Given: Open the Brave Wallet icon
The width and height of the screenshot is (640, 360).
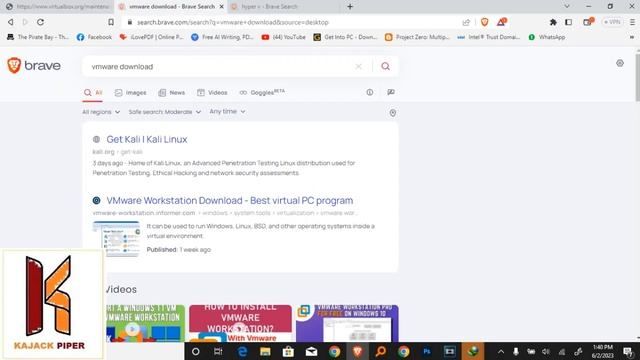Looking at the screenshot, I should click(588, 22).
